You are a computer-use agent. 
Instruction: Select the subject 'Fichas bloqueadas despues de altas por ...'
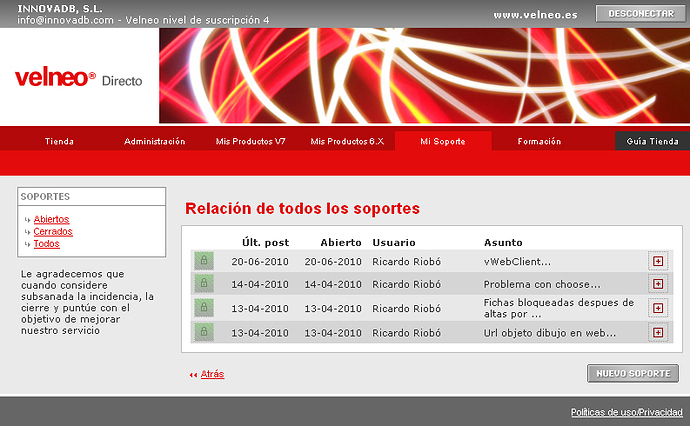559,308
